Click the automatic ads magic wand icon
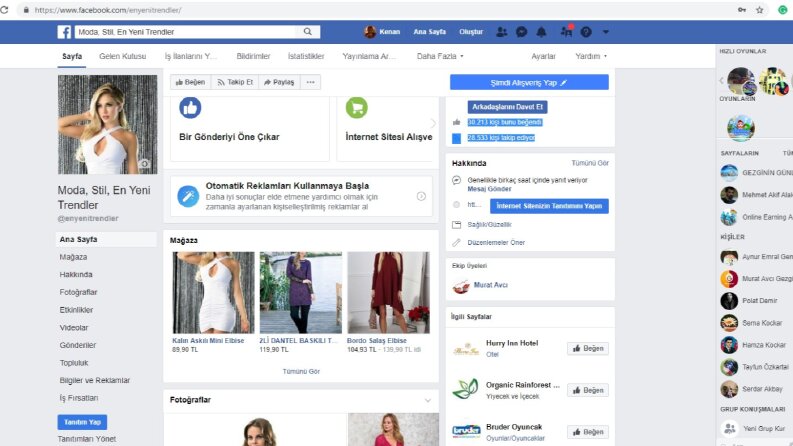 [188, 196]
